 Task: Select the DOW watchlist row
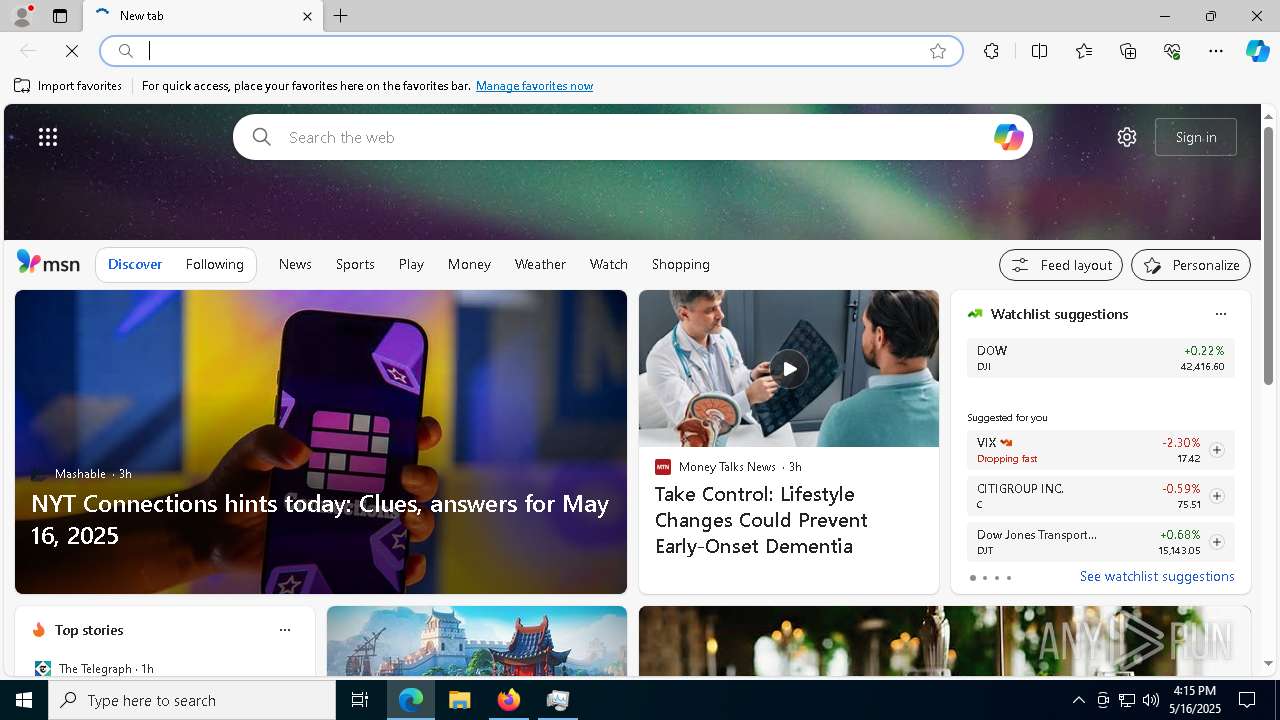point(1100,358)
